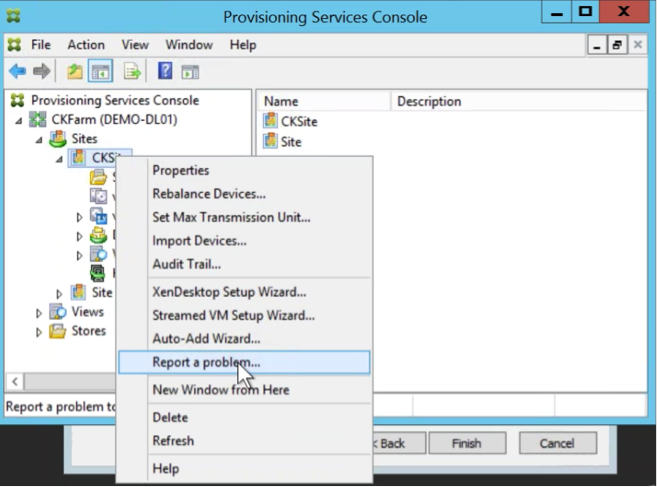Expand the Stores tree node

click(x=39, y=332)
